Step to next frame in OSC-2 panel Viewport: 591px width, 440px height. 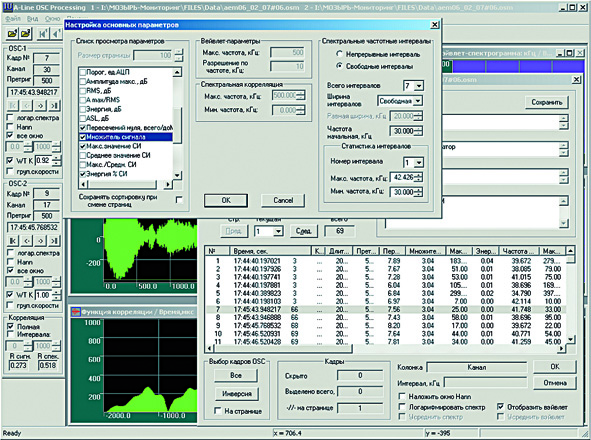click(40, 241)
